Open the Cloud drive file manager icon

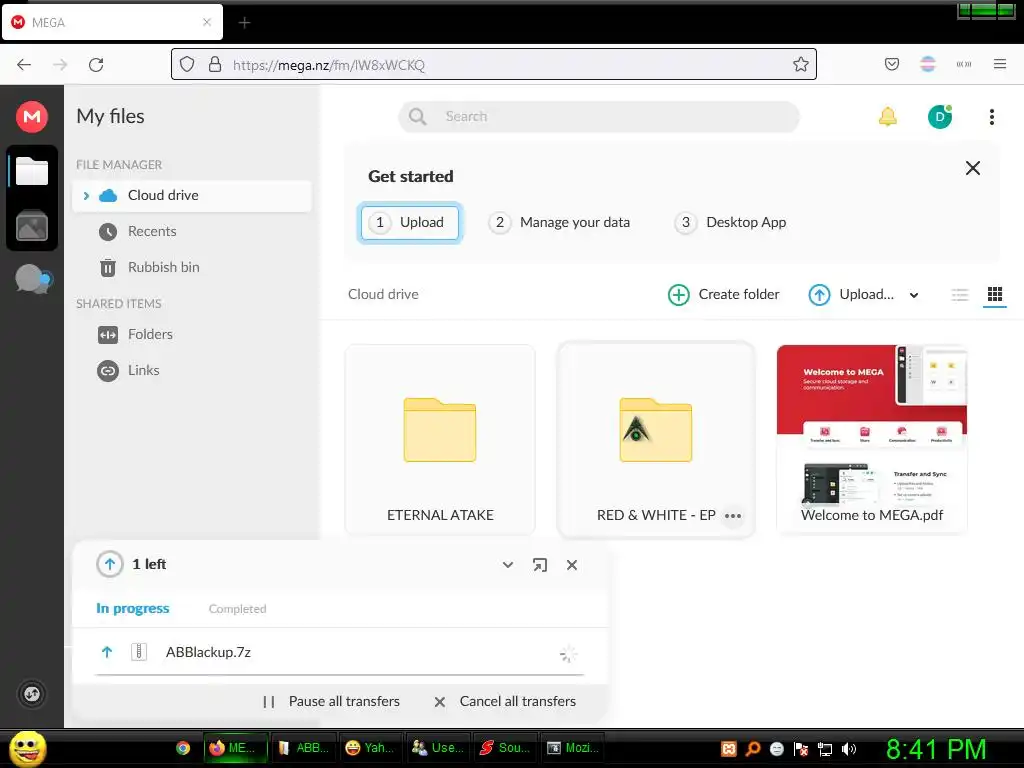click(31, 171)
